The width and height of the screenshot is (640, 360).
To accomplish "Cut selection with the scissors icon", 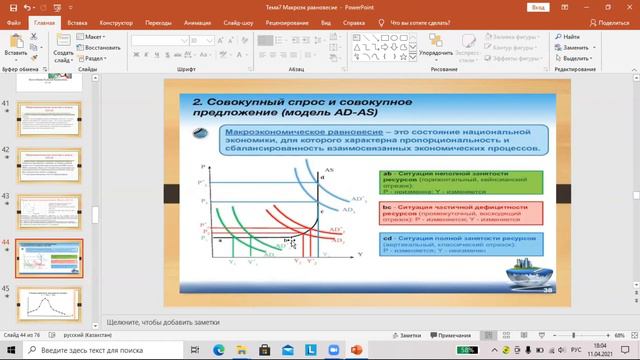I will (x=34, y=36).
